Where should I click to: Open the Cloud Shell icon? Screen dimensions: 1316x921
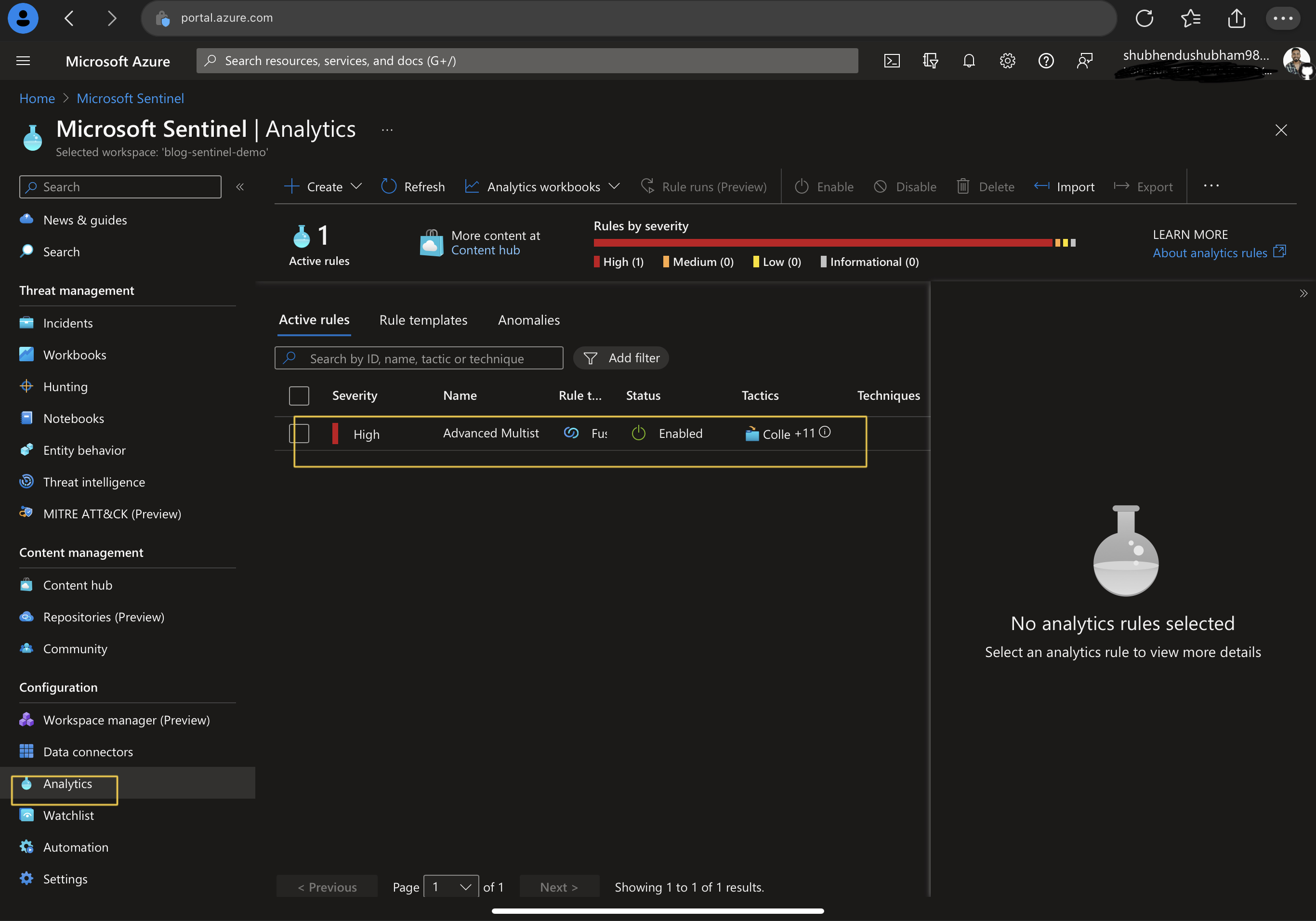pyautogui.click(x=892, y=61)
